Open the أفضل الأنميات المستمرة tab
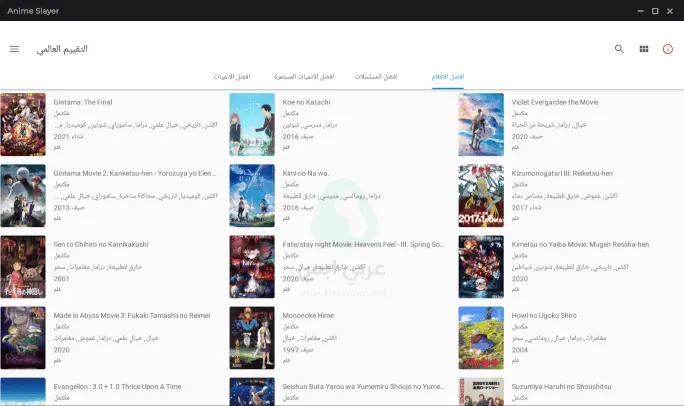The width and height of the screenshot is (684, 406). point(304,77)
